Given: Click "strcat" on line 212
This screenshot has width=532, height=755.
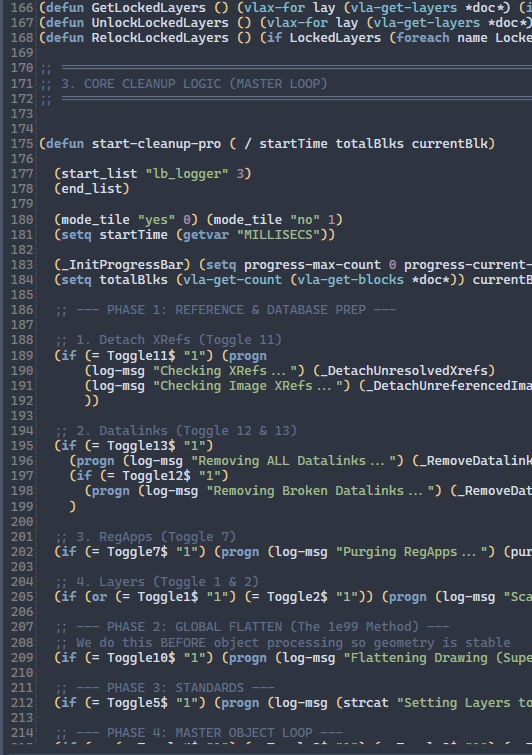Looking at the screenshot, I should coord(365,703).
